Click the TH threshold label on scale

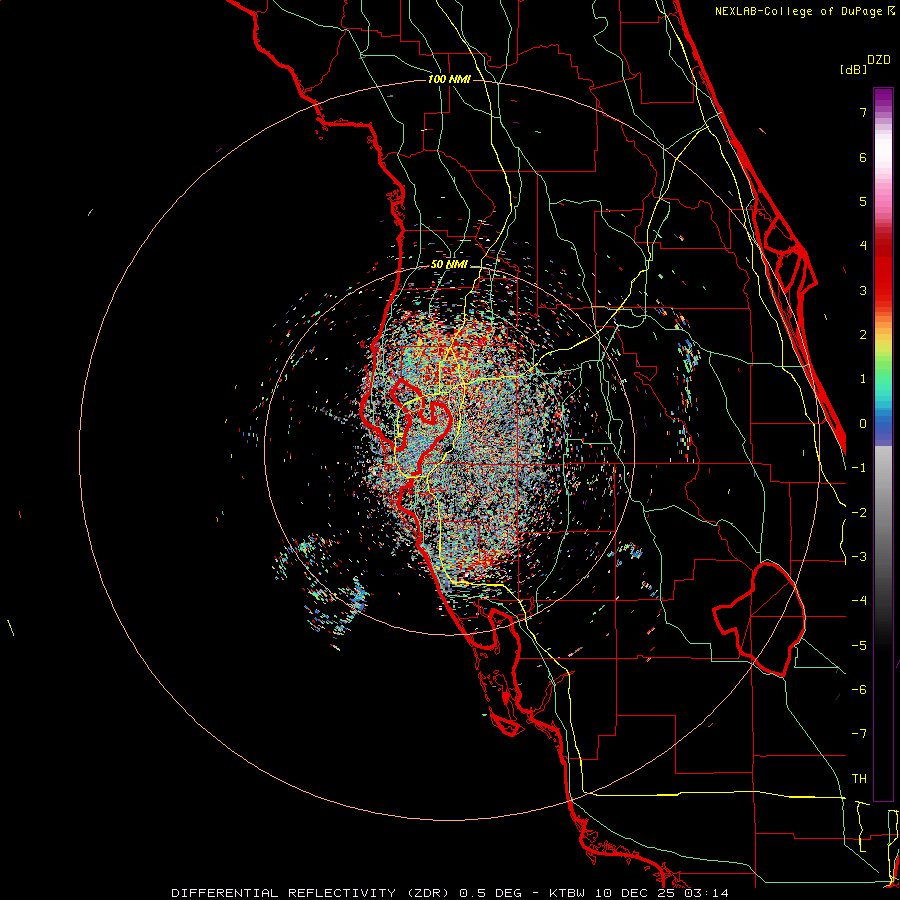click(859, 779)
